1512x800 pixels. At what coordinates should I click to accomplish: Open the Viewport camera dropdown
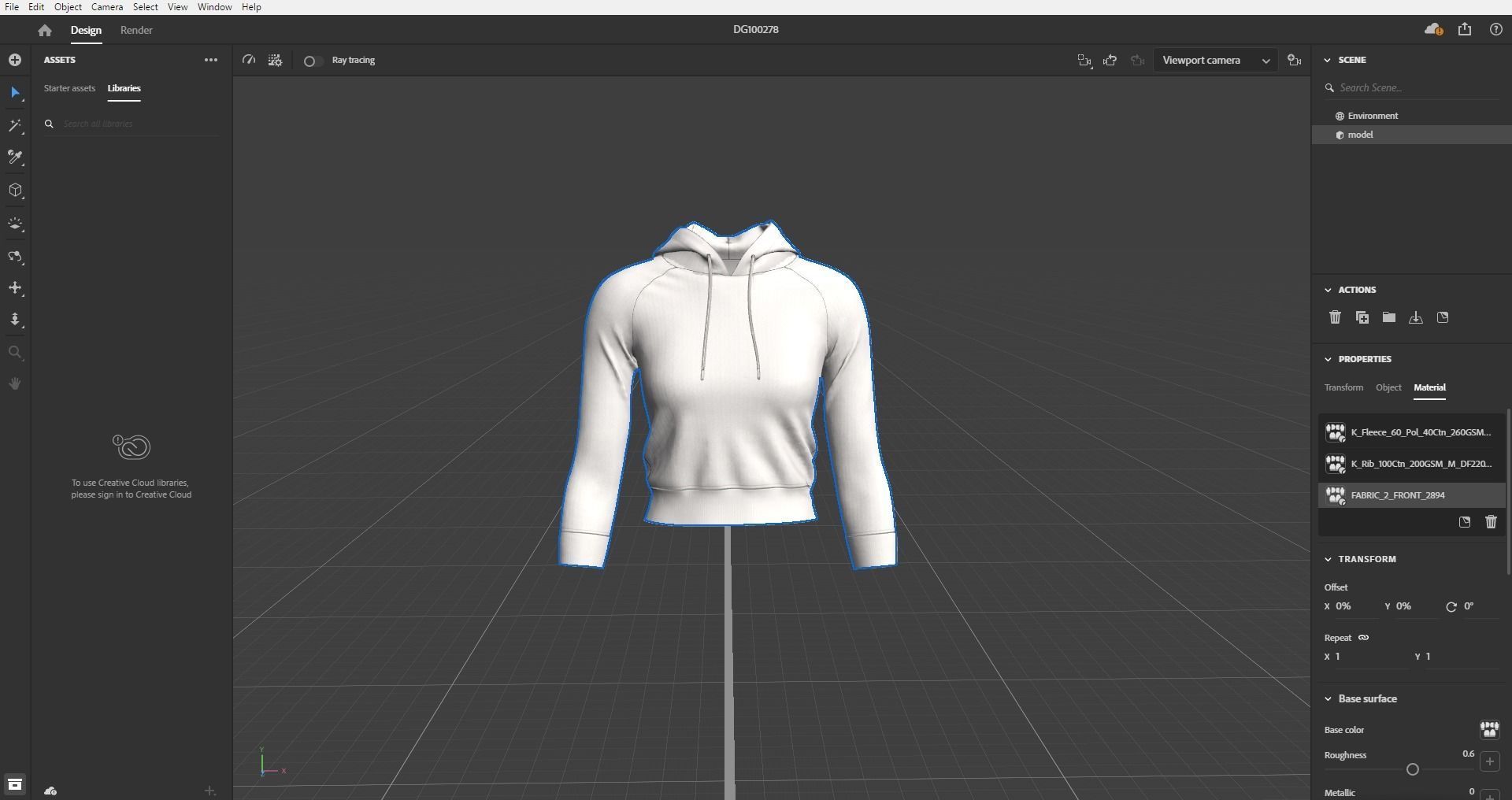(1216, 61)
